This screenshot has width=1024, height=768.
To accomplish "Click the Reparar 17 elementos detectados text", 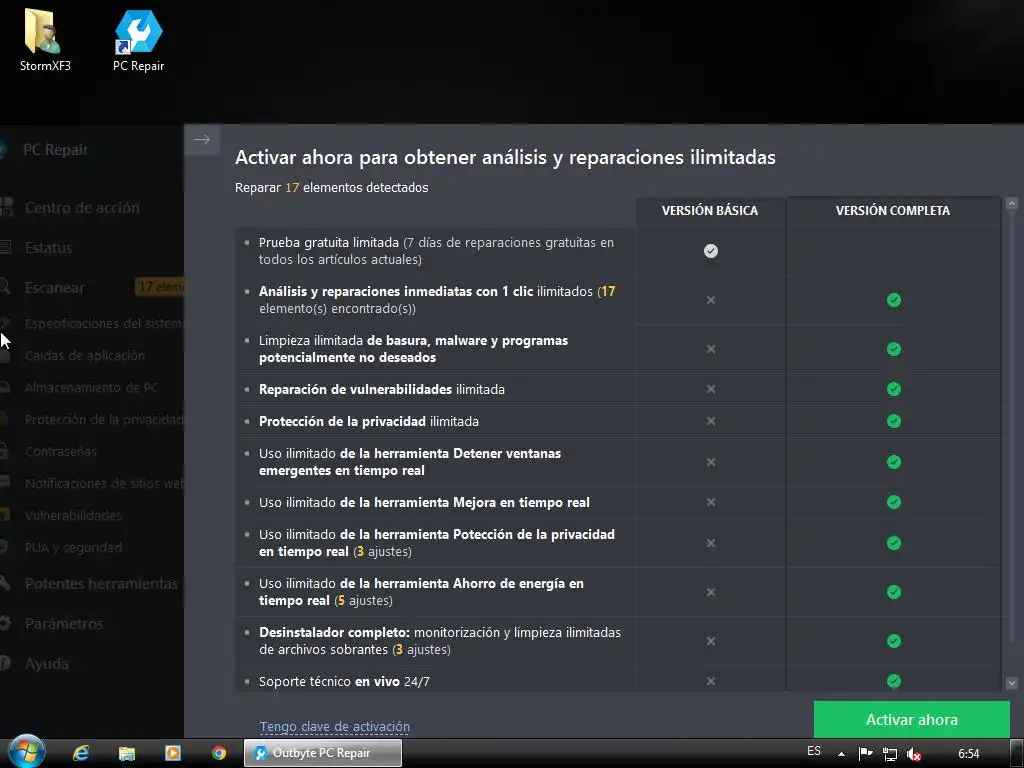I will 332,187.
